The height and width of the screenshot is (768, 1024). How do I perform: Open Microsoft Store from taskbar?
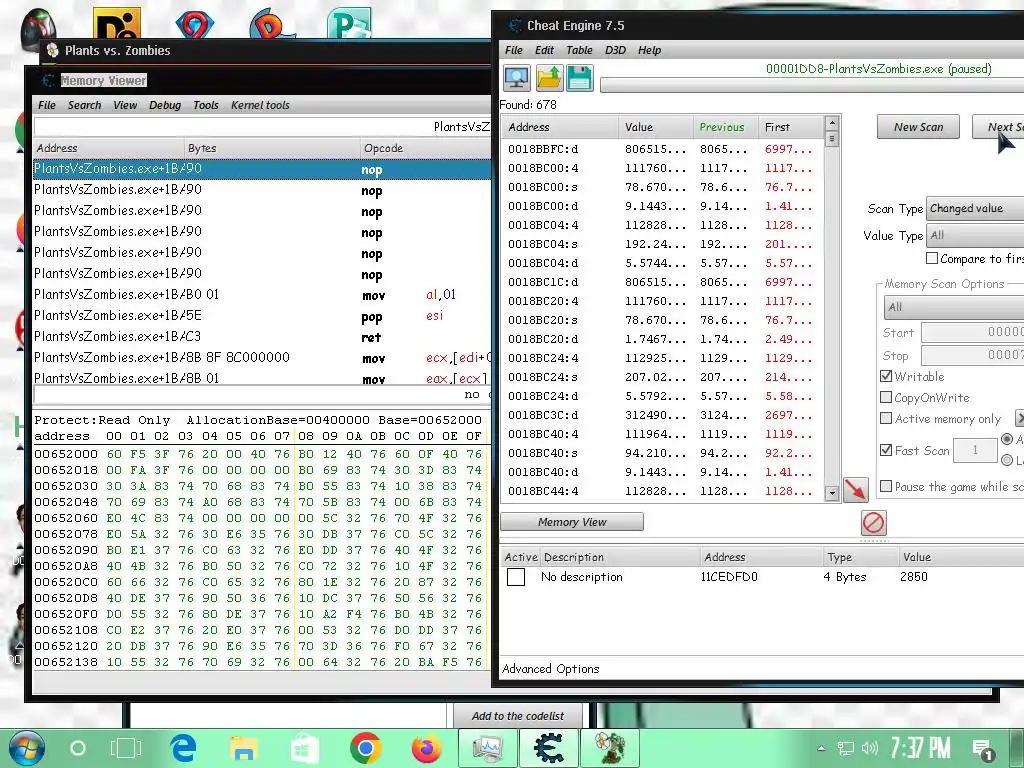point(304,748)
